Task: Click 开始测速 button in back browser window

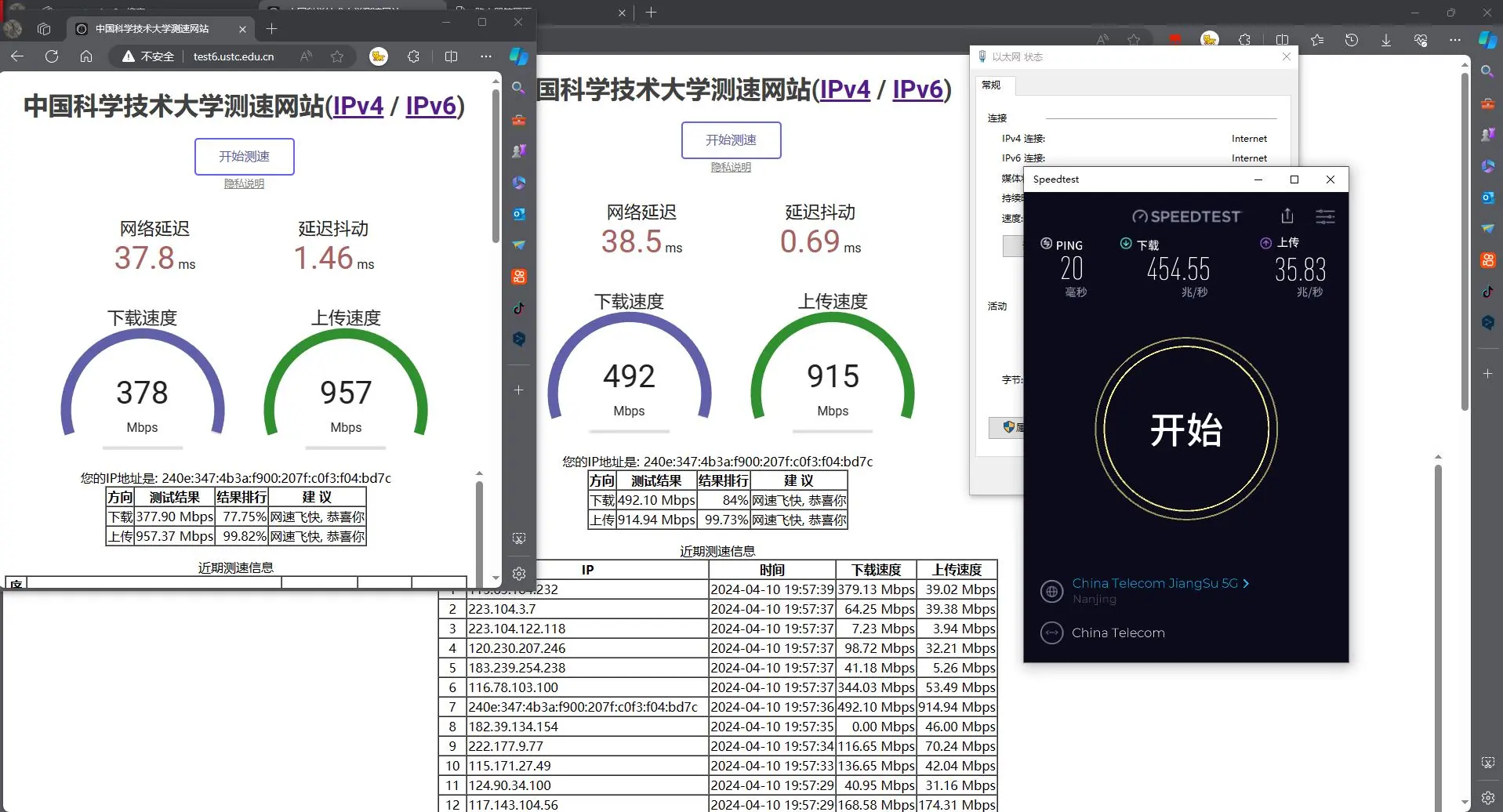Action: tap(731, 140)
